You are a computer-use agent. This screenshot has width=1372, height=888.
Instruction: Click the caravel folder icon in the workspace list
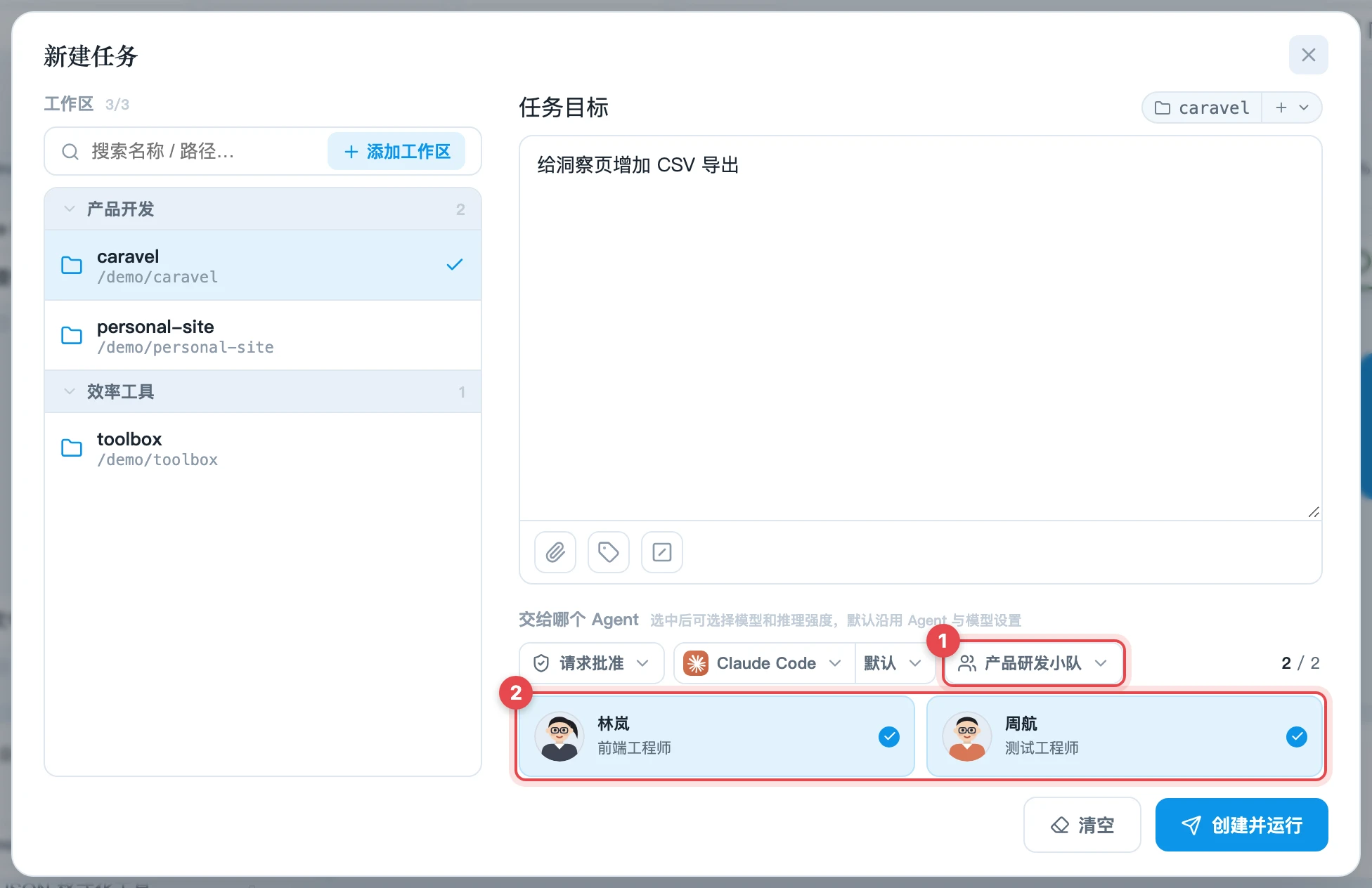click(x=72, y=266)
